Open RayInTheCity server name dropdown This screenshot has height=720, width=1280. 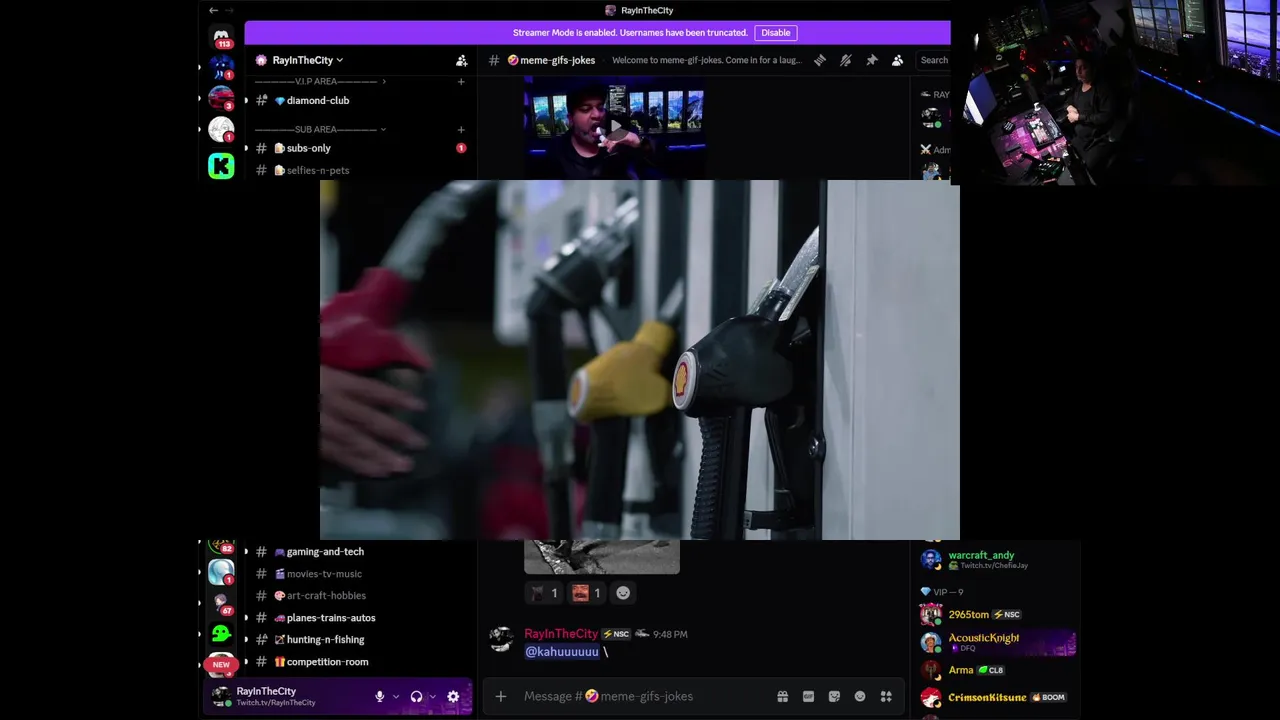tap(307, 60)
